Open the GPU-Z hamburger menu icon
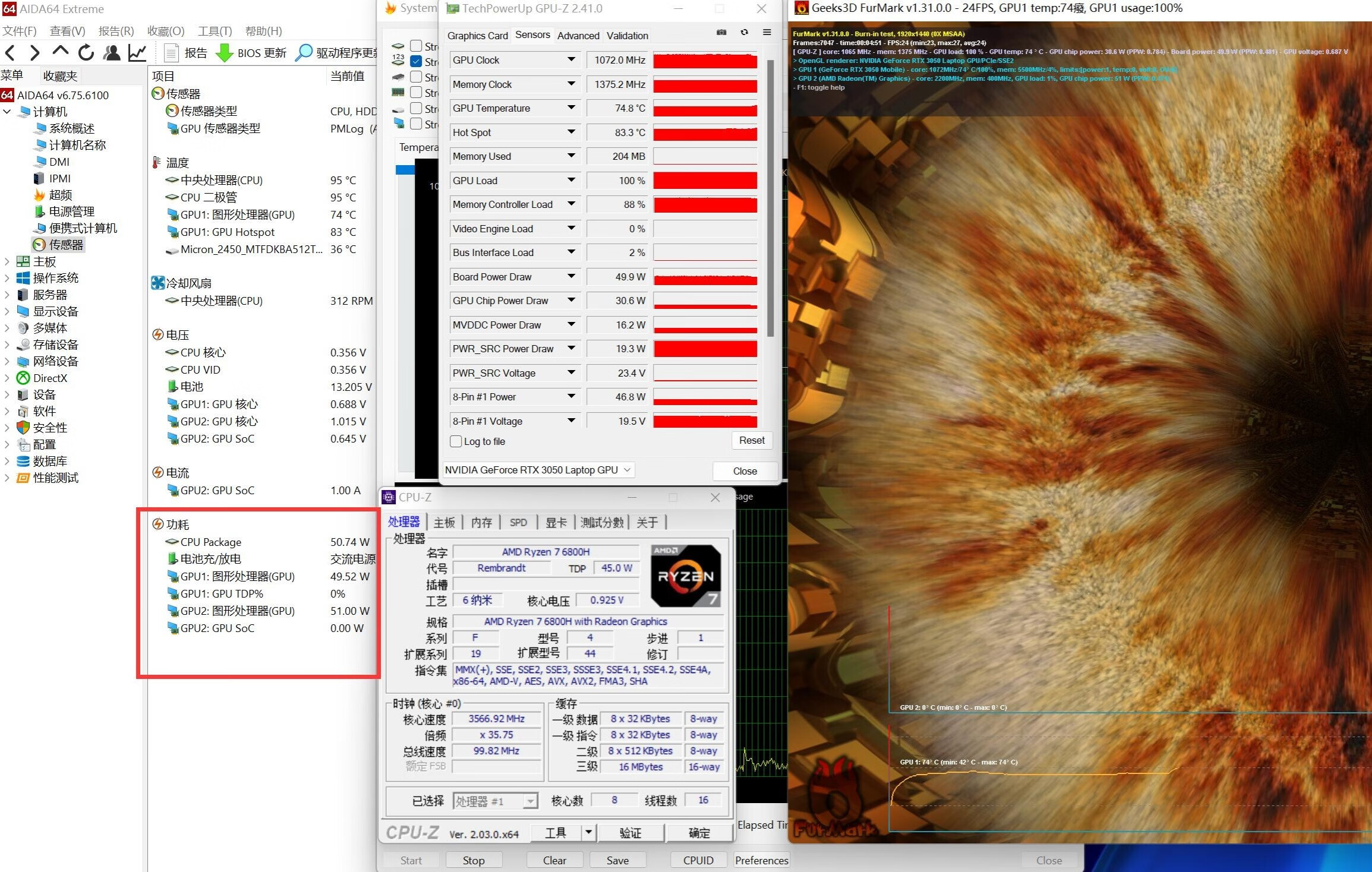 (x=767, y=32)
